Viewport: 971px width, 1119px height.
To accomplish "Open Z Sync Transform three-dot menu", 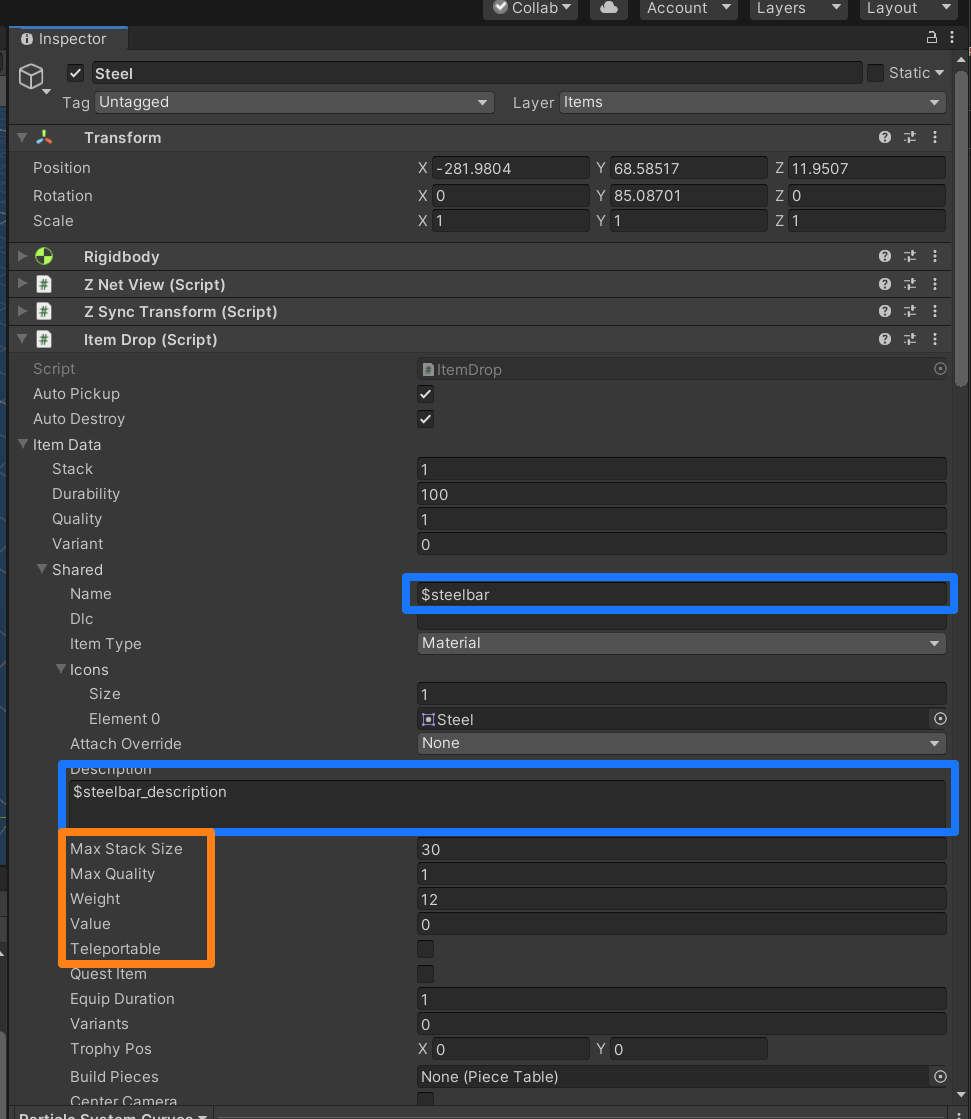I will [x=935, y=311].
